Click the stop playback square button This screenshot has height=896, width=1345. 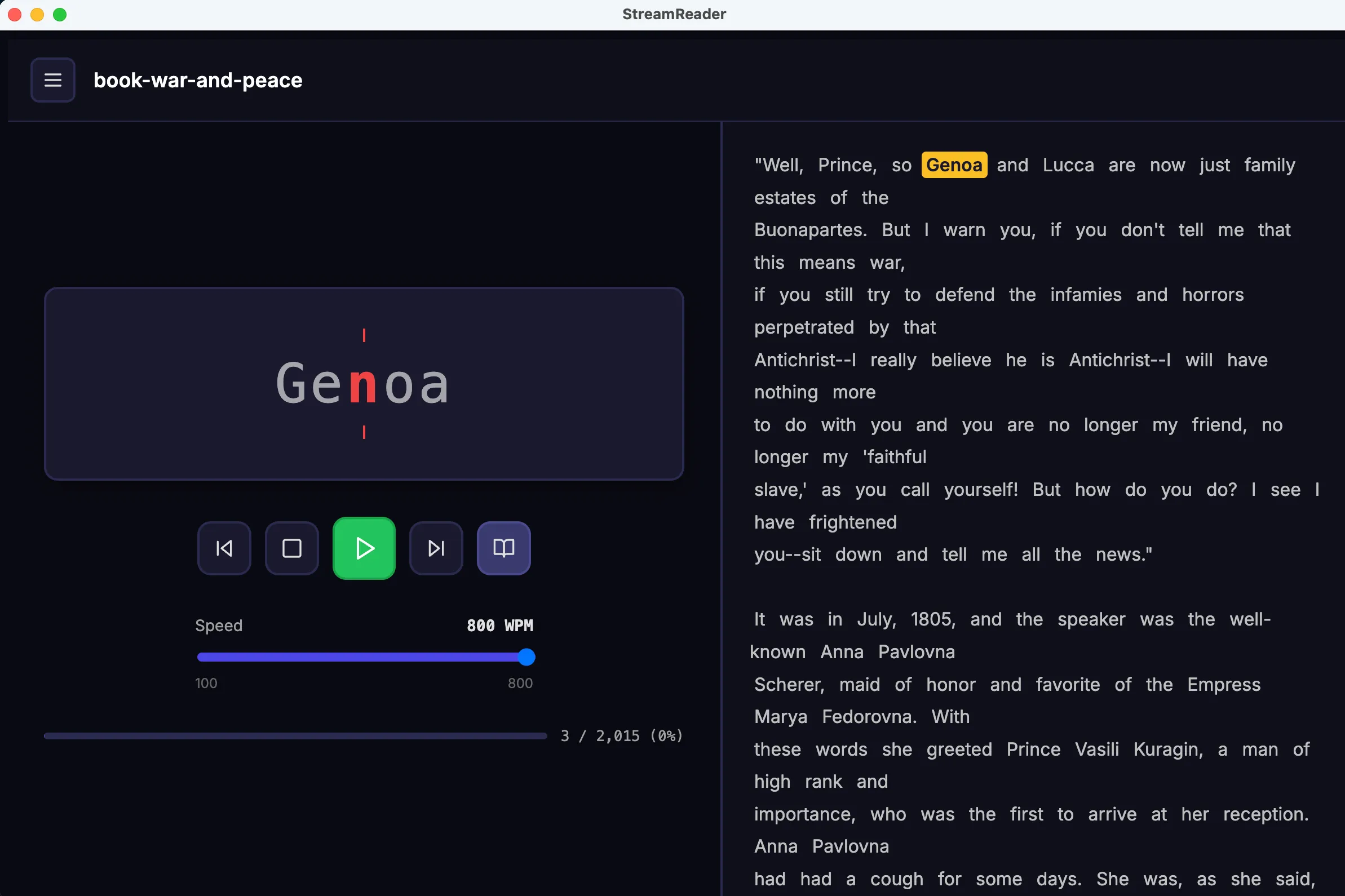(x=291, y=548)
